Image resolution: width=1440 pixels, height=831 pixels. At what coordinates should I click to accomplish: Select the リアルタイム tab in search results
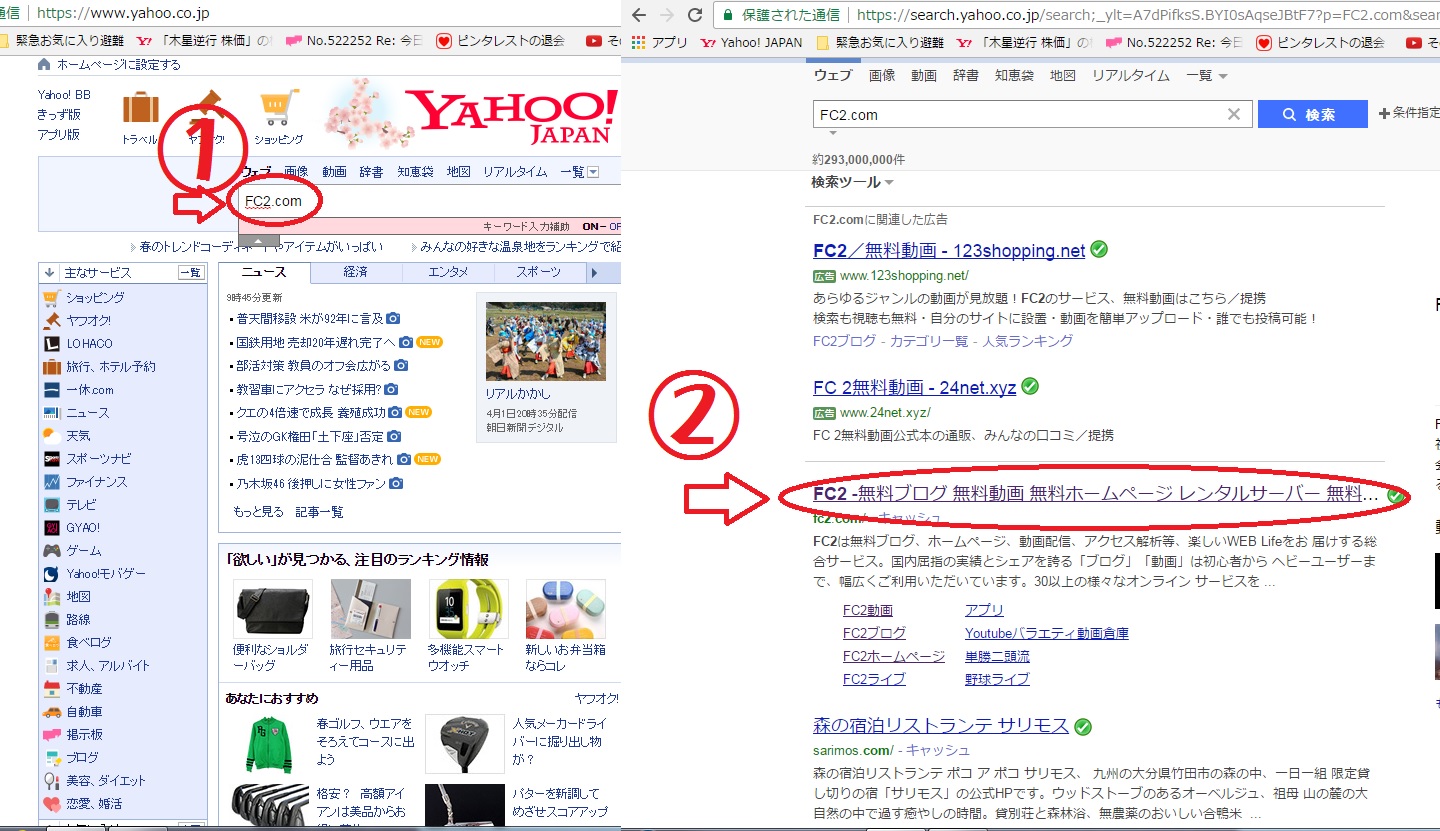tap(1131, 76)
